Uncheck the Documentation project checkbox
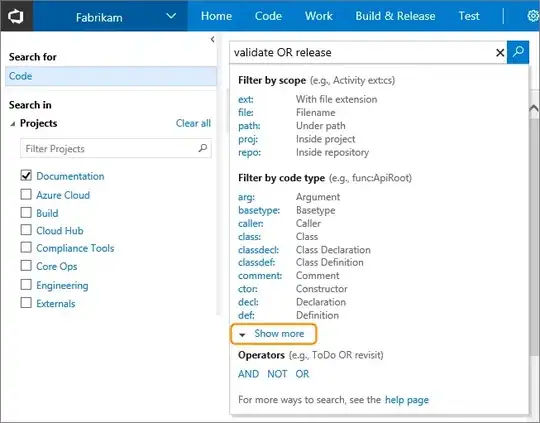The width and height of the screenshot is (540, 423). 26,176
